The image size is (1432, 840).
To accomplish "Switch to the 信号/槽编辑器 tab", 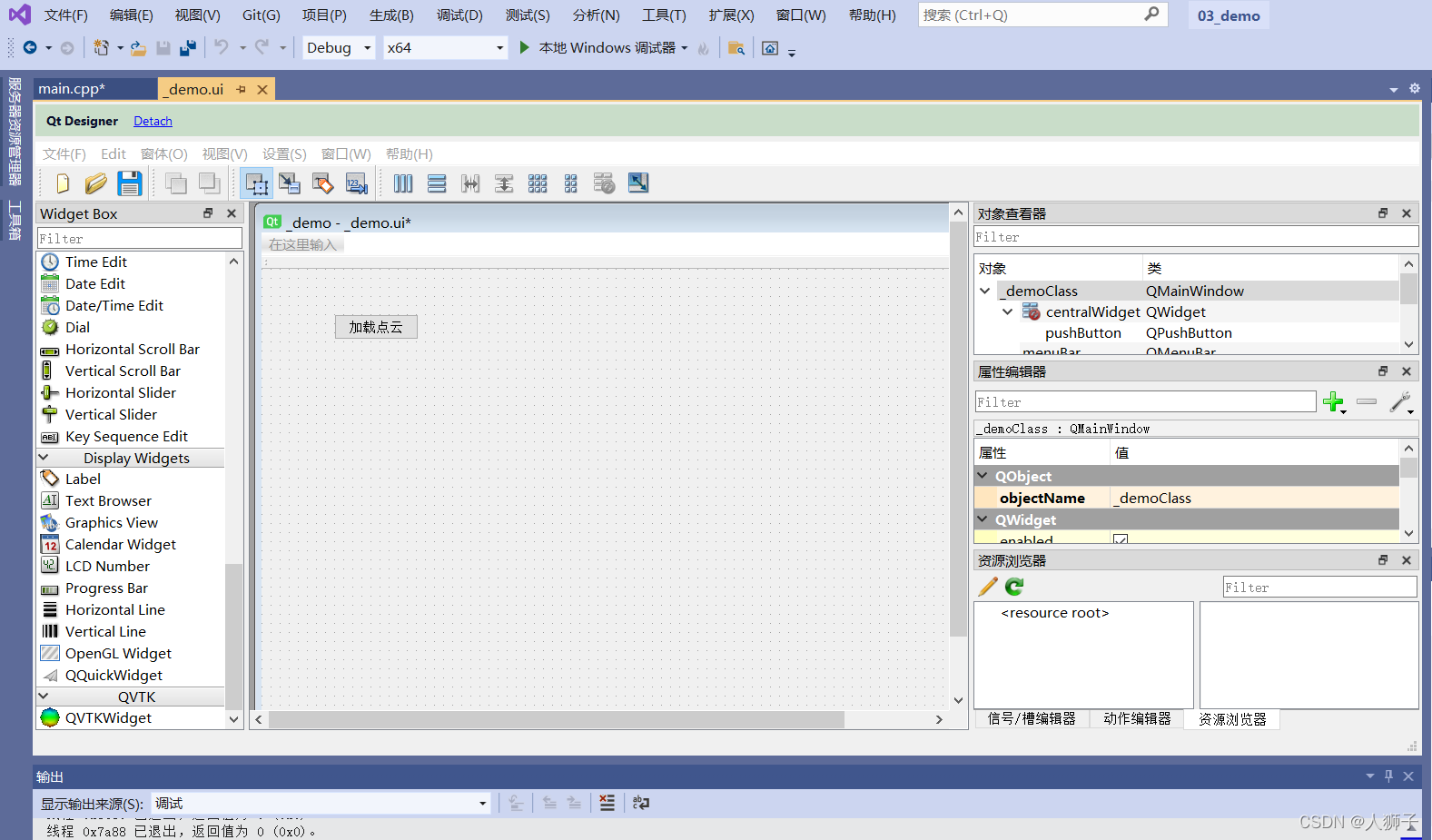I will click(x=1032, y=719).
